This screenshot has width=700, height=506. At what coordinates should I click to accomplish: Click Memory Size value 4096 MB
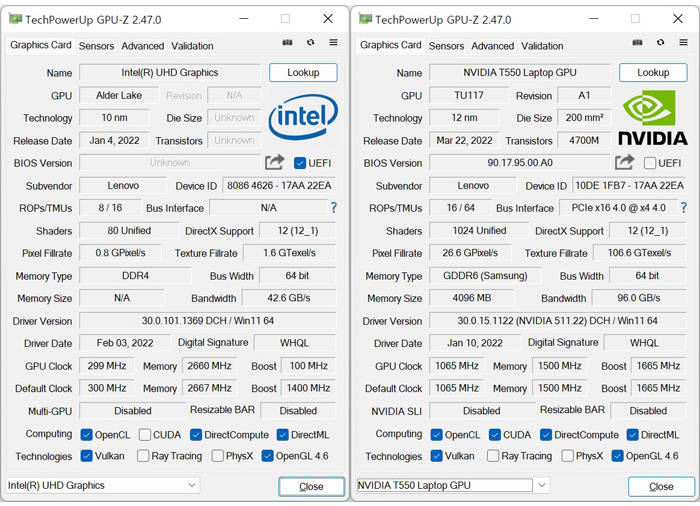471,298
